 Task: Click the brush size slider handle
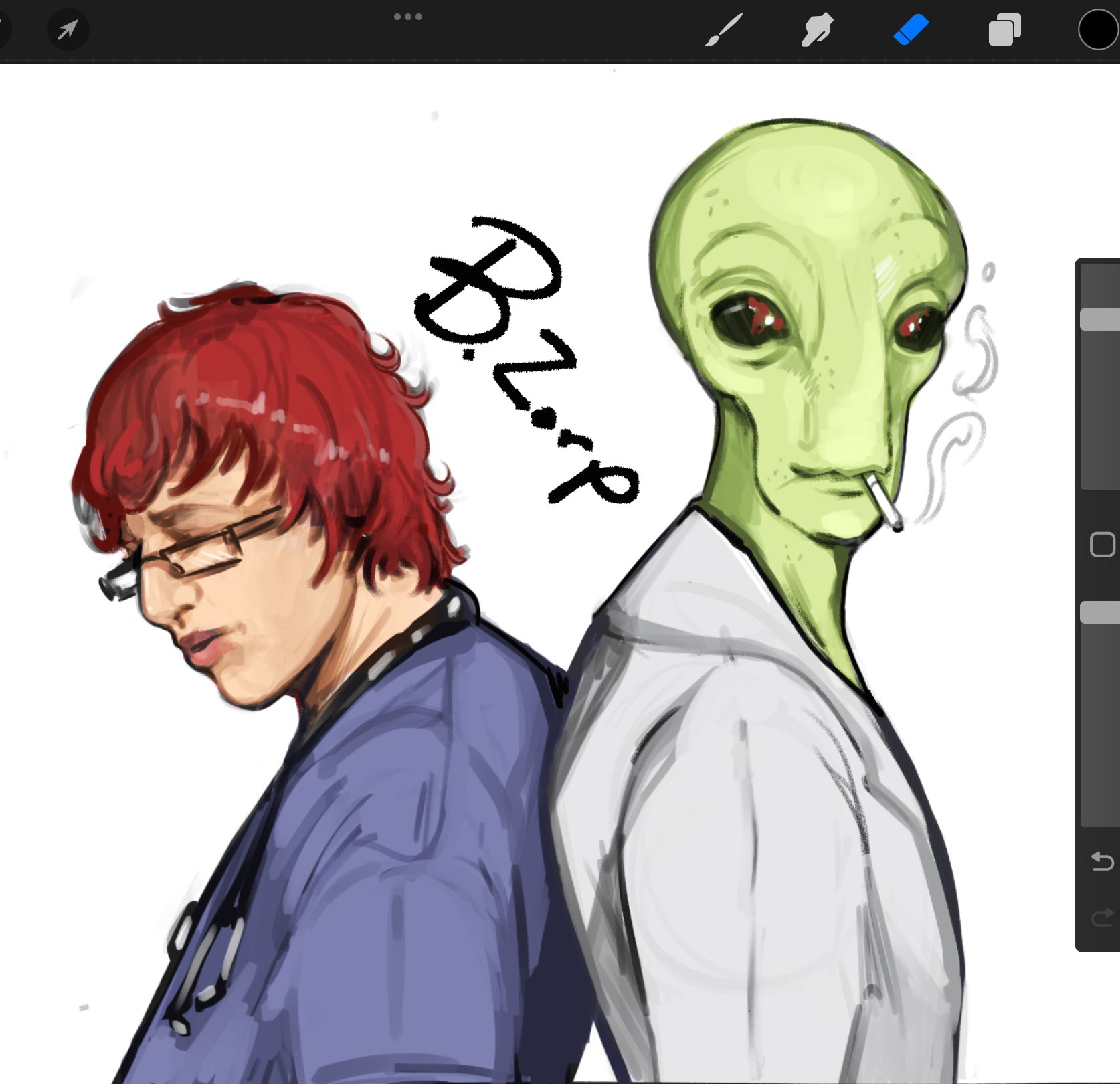pos(1100,319)
